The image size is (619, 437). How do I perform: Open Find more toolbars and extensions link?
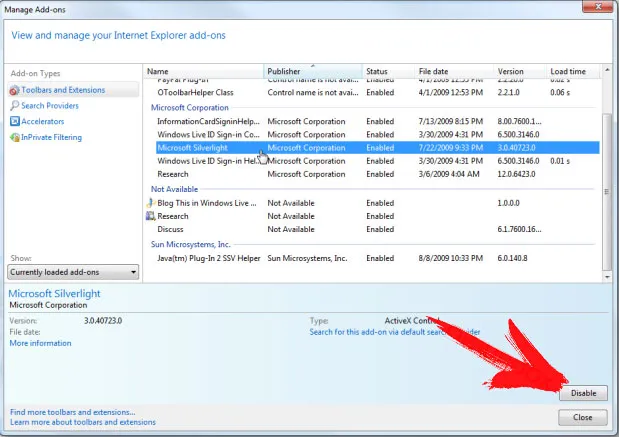click(73, 412)
